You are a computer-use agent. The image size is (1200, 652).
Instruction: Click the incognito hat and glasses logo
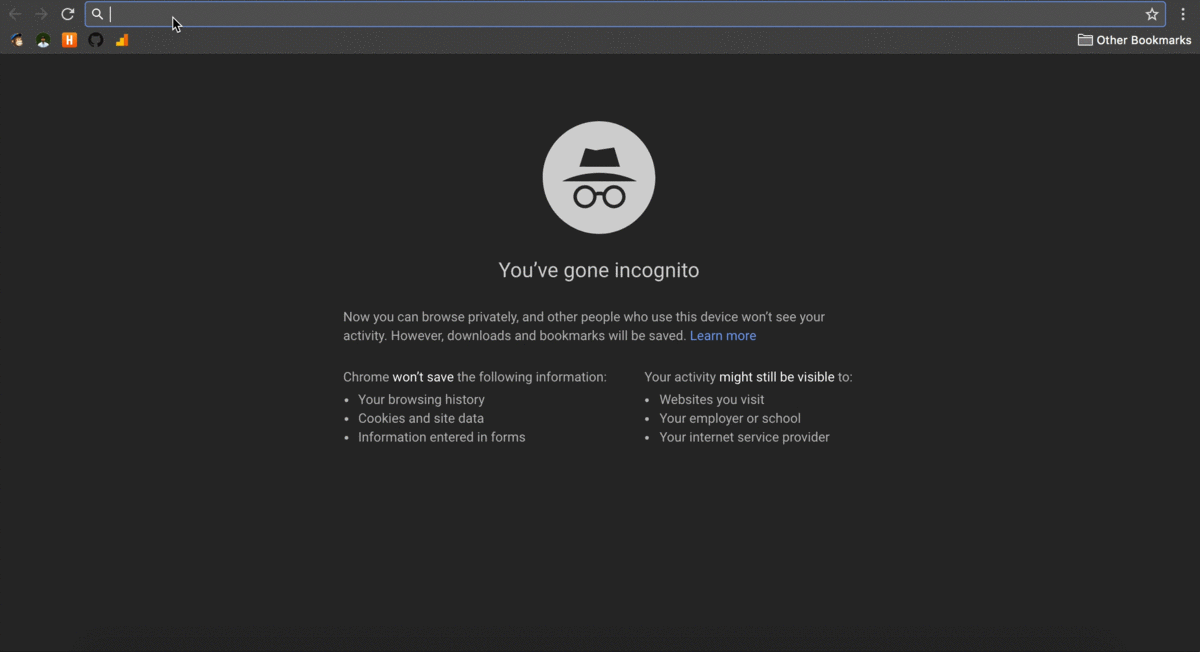click(x=599, y=178)
